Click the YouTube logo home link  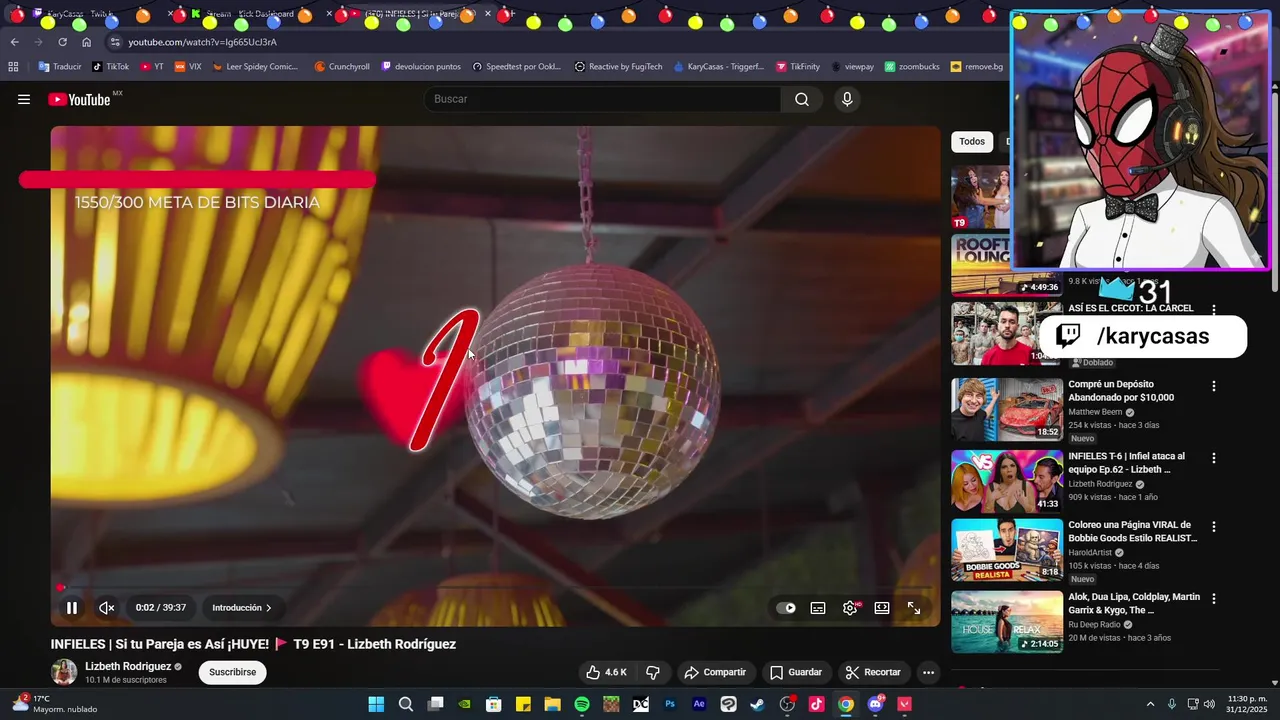79,99
